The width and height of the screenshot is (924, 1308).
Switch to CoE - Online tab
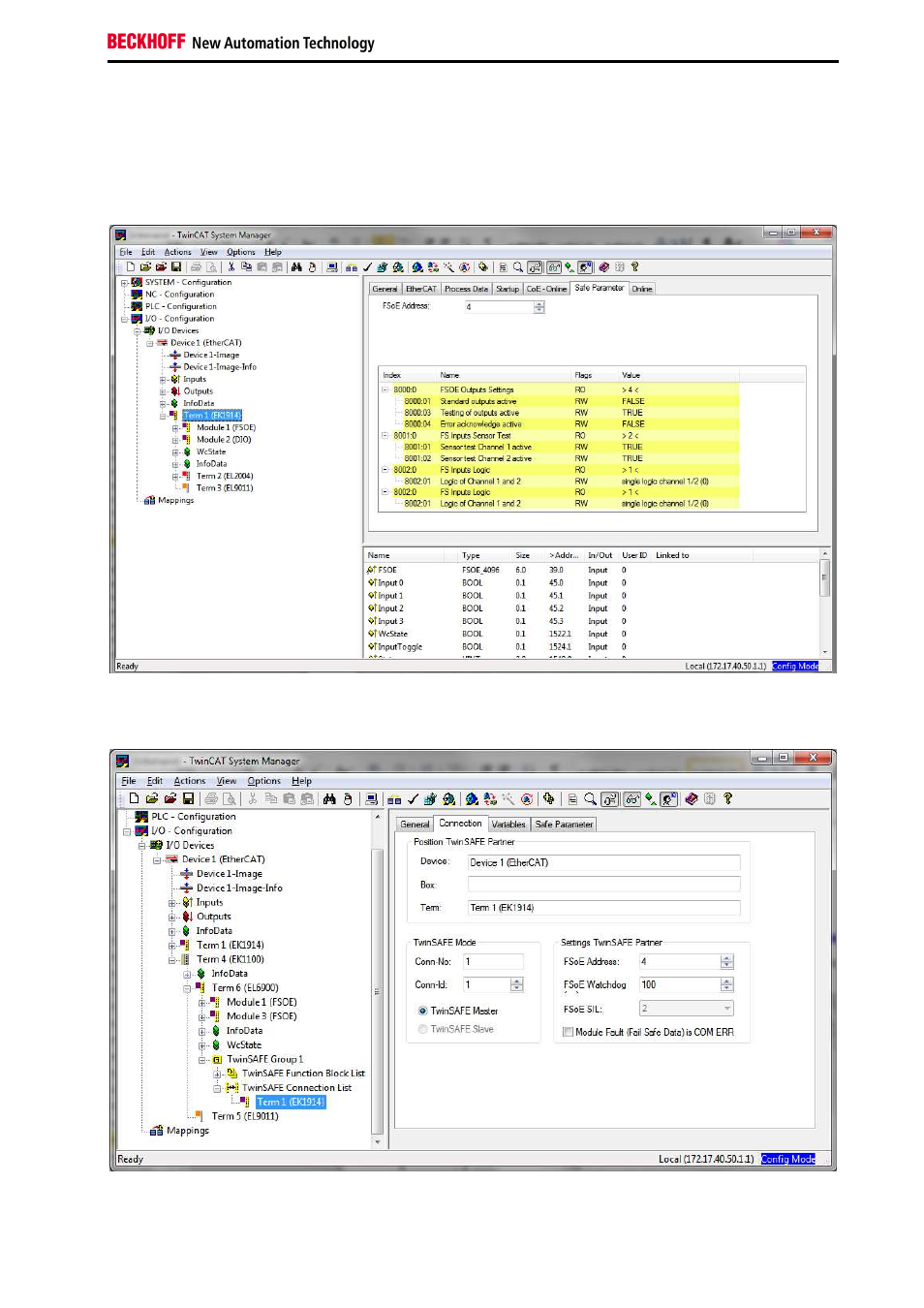(x=546, y=289)
